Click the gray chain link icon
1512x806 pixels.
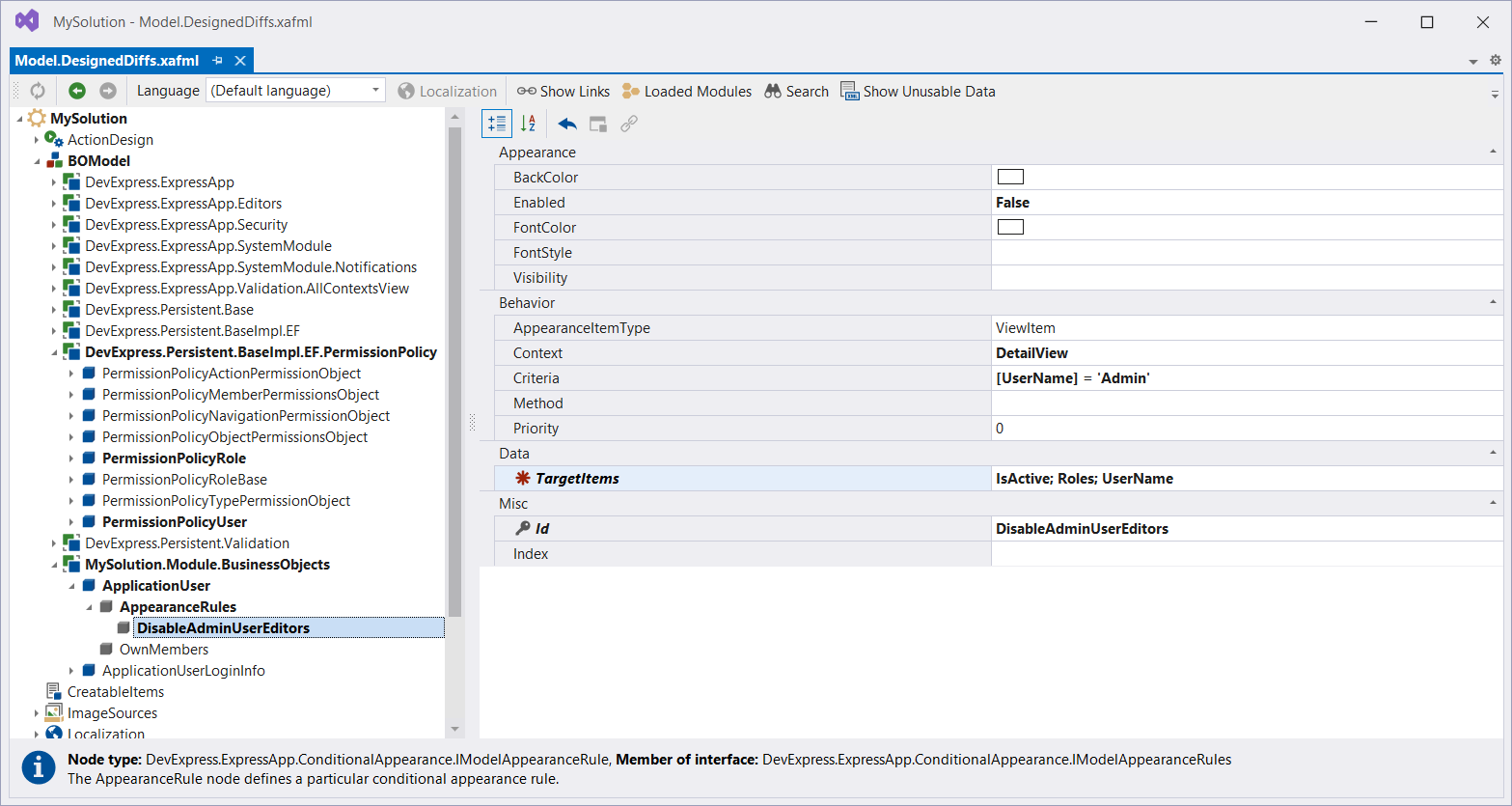coord(629,124)
